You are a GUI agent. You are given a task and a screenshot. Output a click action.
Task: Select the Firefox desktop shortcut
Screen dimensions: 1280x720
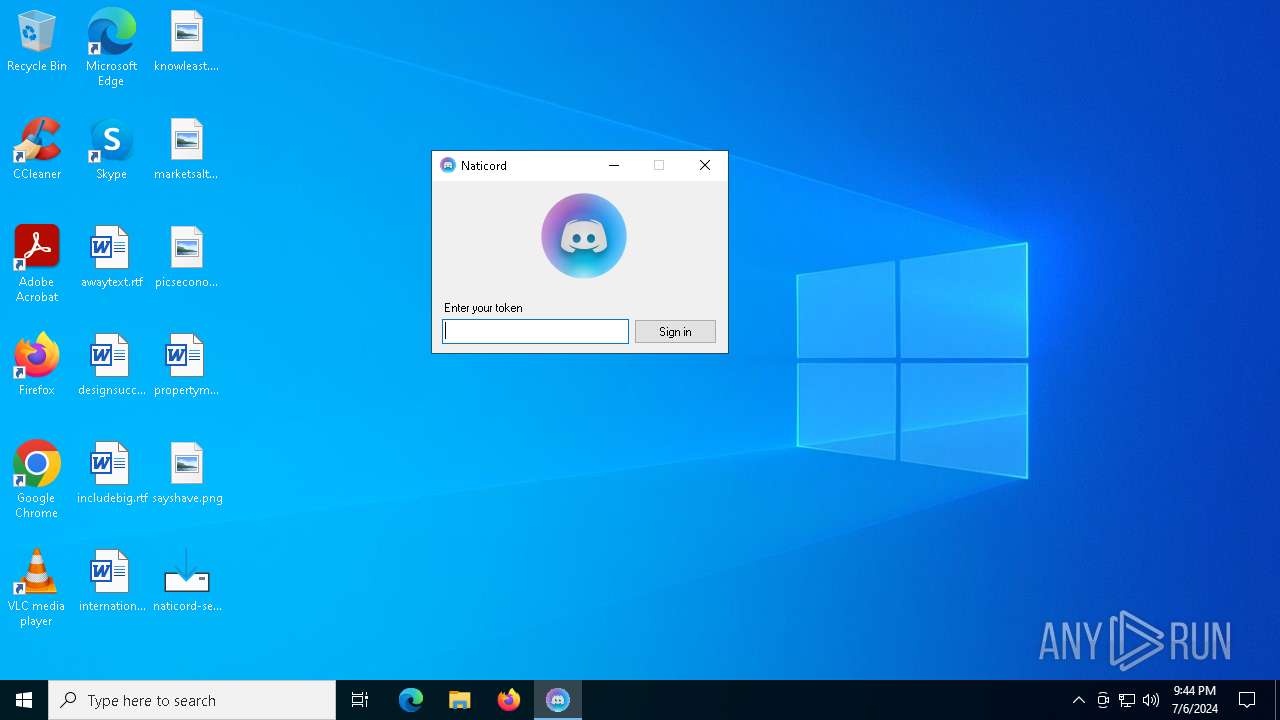(37, 365)
